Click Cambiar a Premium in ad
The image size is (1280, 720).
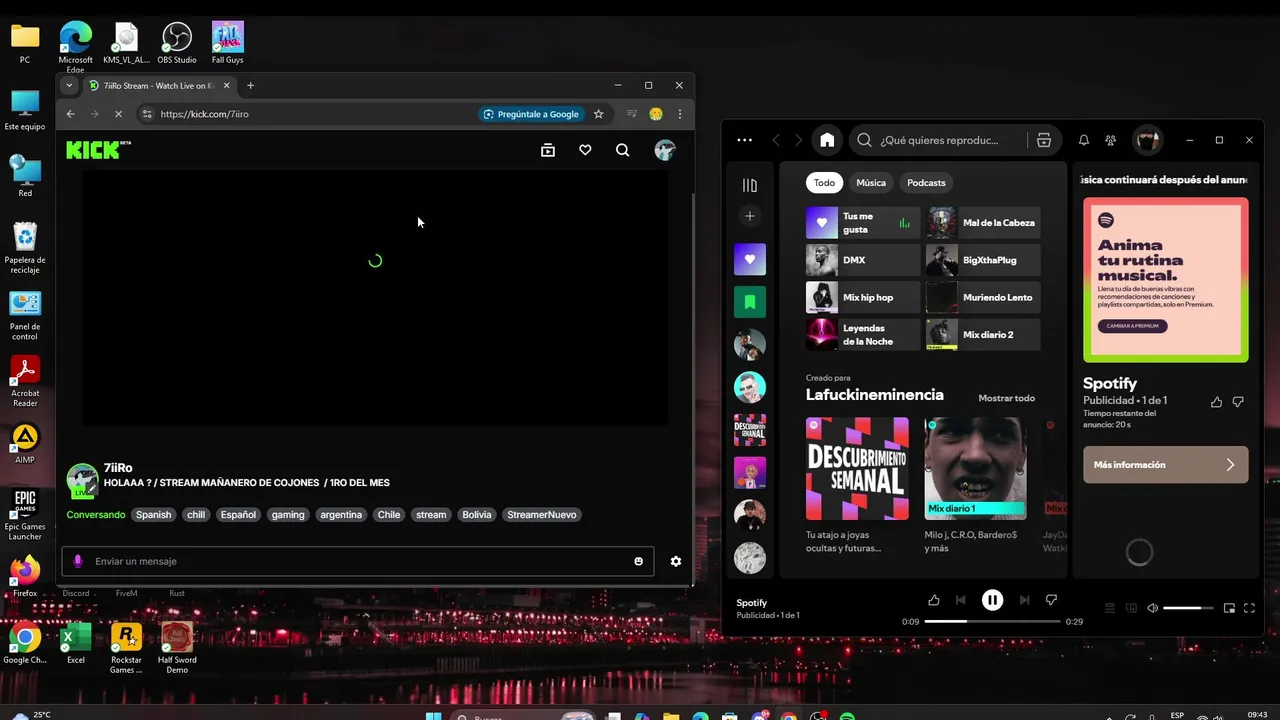click(1132, 326)
